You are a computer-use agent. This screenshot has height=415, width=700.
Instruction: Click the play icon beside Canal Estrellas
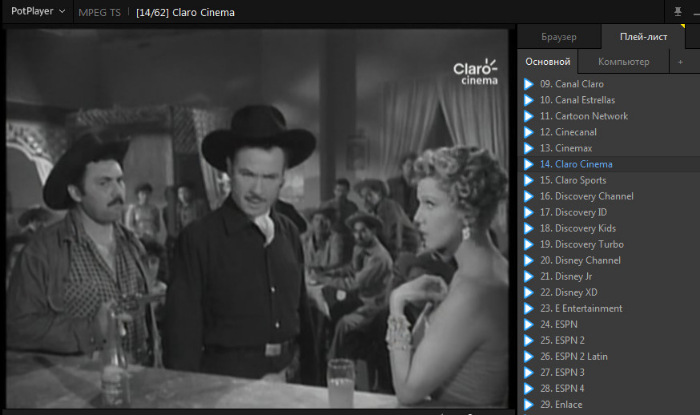point(529,100)
